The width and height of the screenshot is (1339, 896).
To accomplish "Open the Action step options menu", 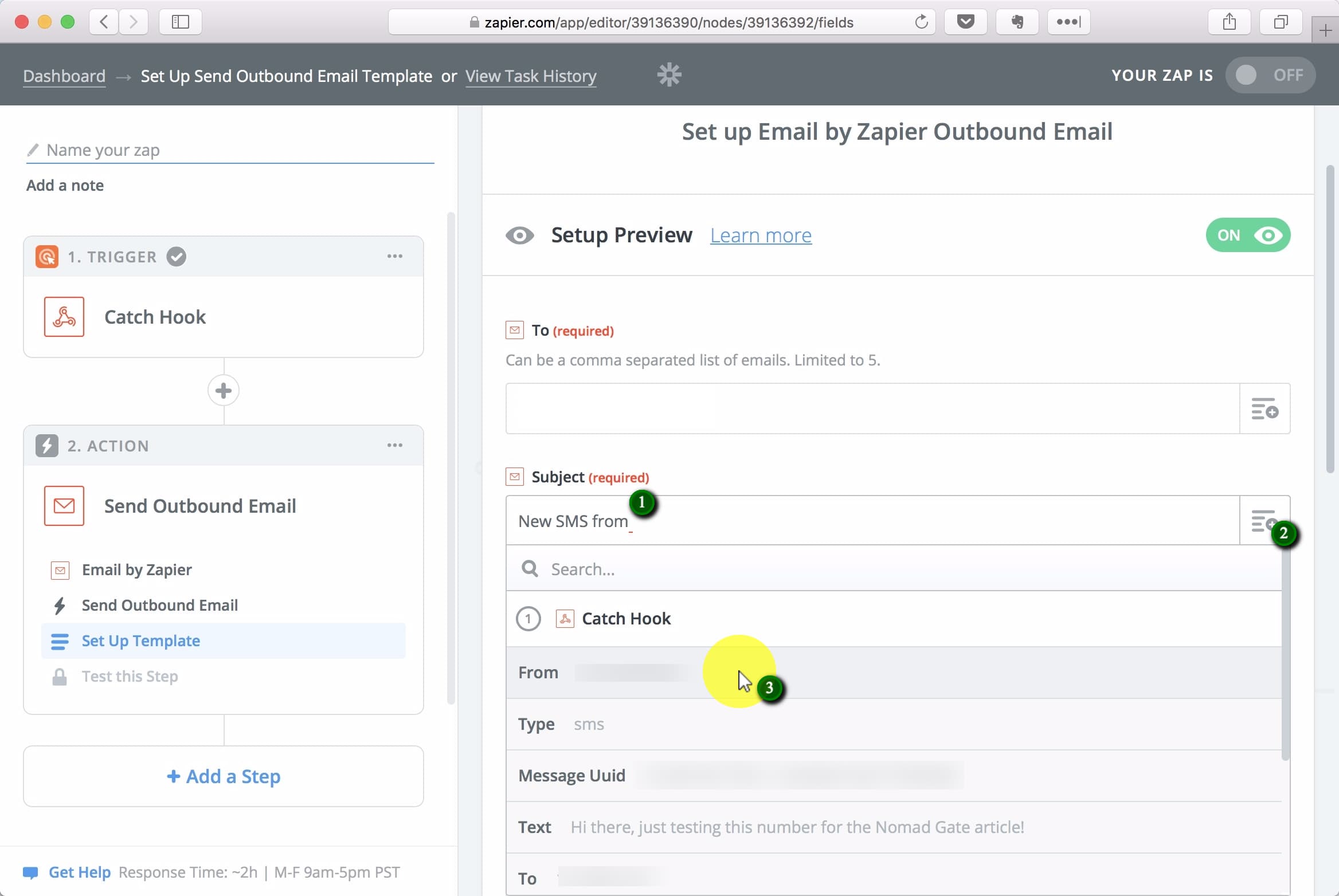I will tap(395, 445).
